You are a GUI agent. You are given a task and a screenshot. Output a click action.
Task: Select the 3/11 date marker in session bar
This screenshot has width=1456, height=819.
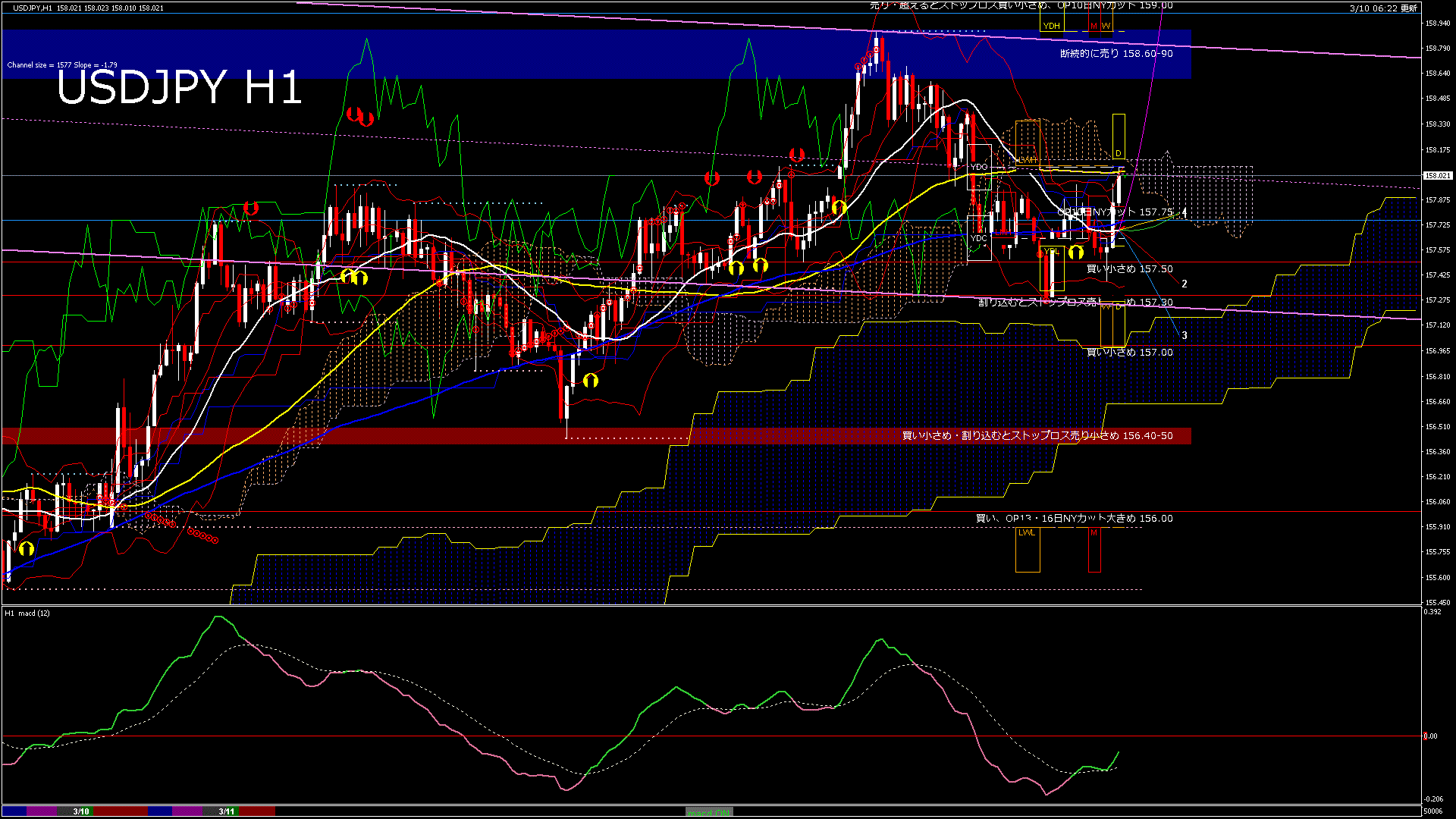[226, 811]
